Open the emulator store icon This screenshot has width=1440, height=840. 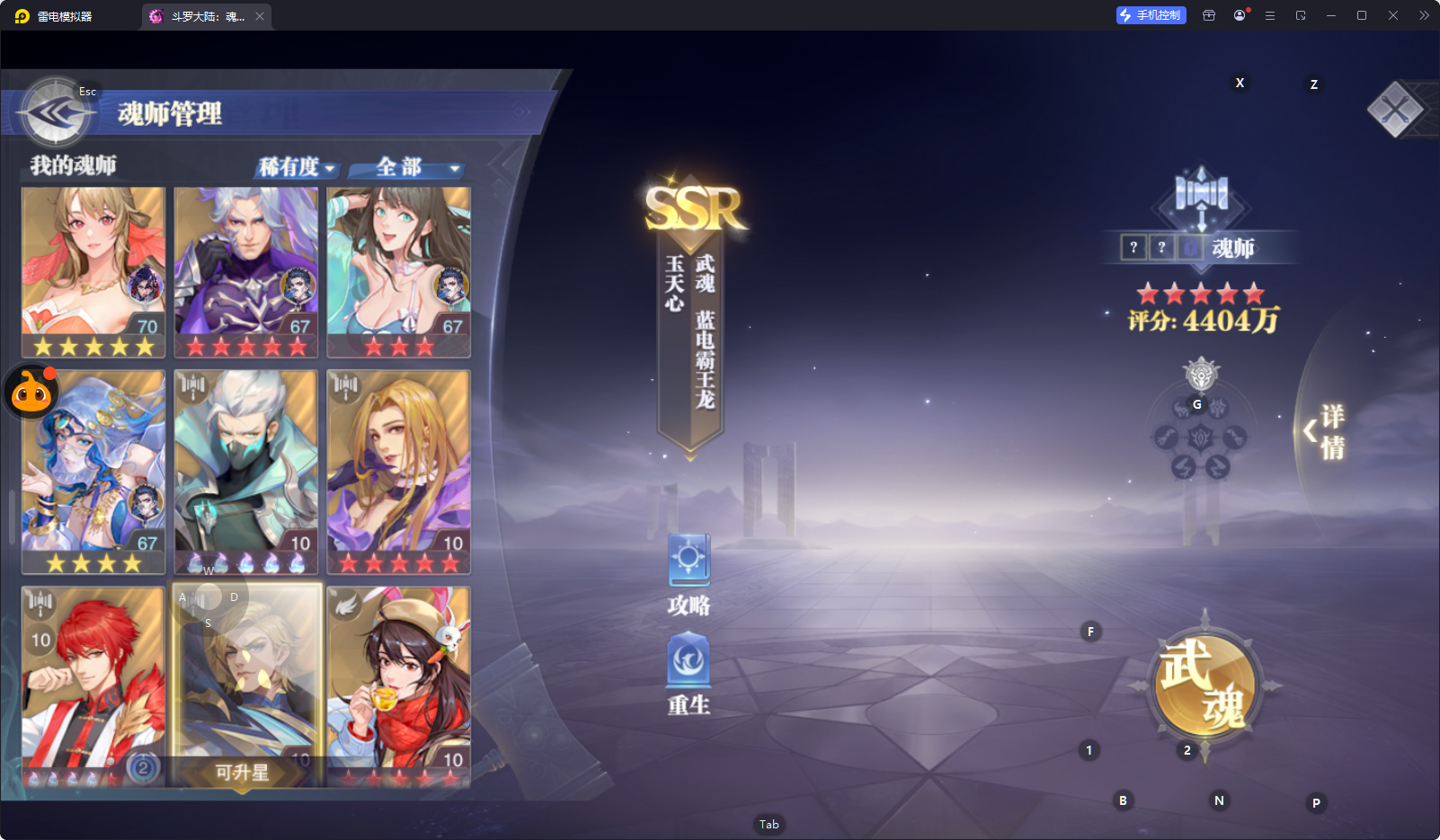click(1209, 15)
